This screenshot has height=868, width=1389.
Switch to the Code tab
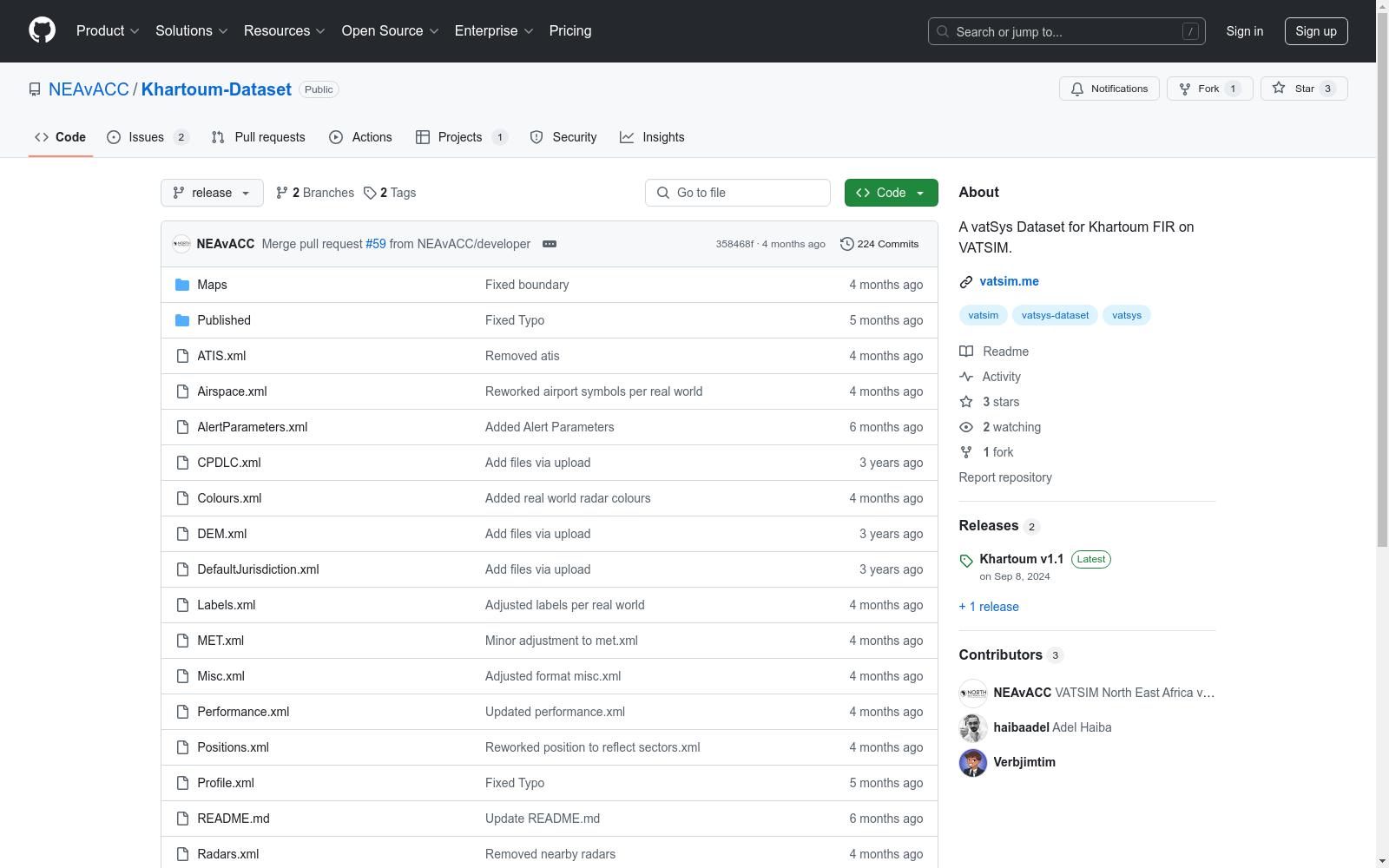61,137
